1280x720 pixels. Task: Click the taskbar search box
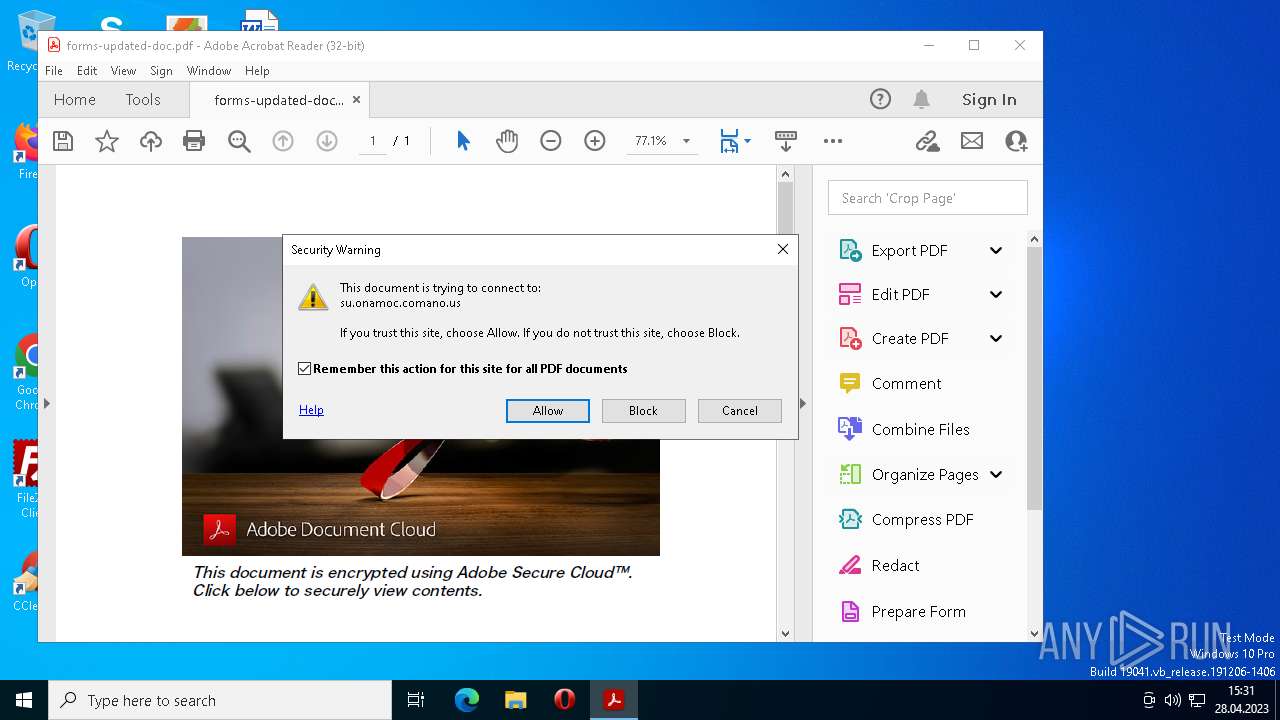[220, 700]
